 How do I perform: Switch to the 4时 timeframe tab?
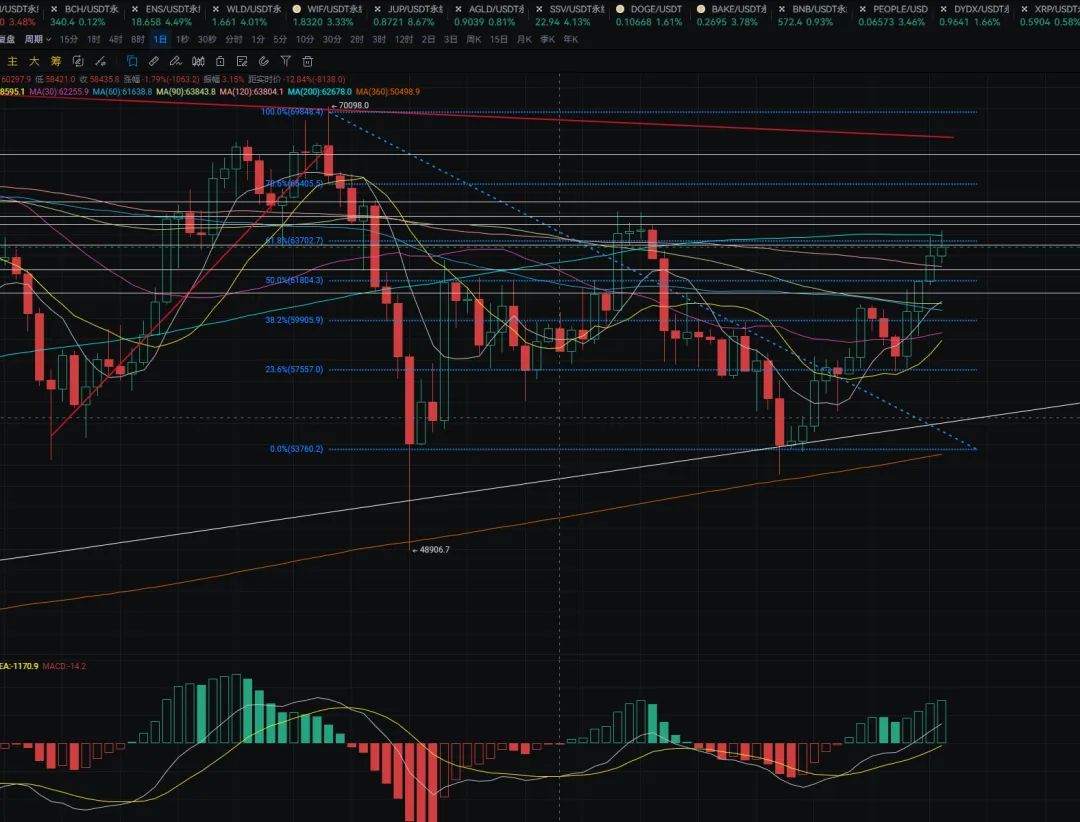tap(114, 39)
